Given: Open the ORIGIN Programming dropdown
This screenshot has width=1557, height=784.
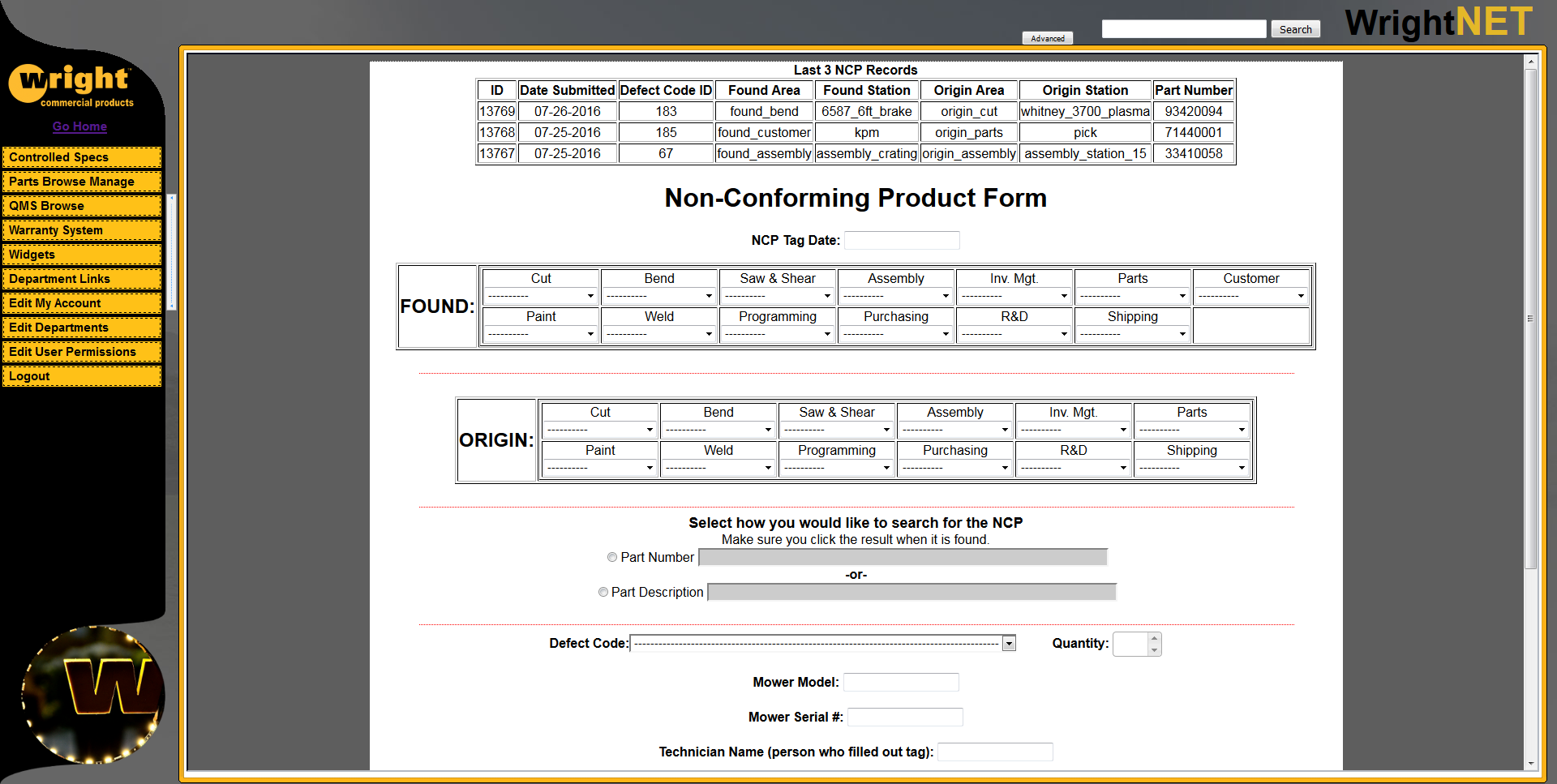Looking at the screenshot, I should click(837, 468).
